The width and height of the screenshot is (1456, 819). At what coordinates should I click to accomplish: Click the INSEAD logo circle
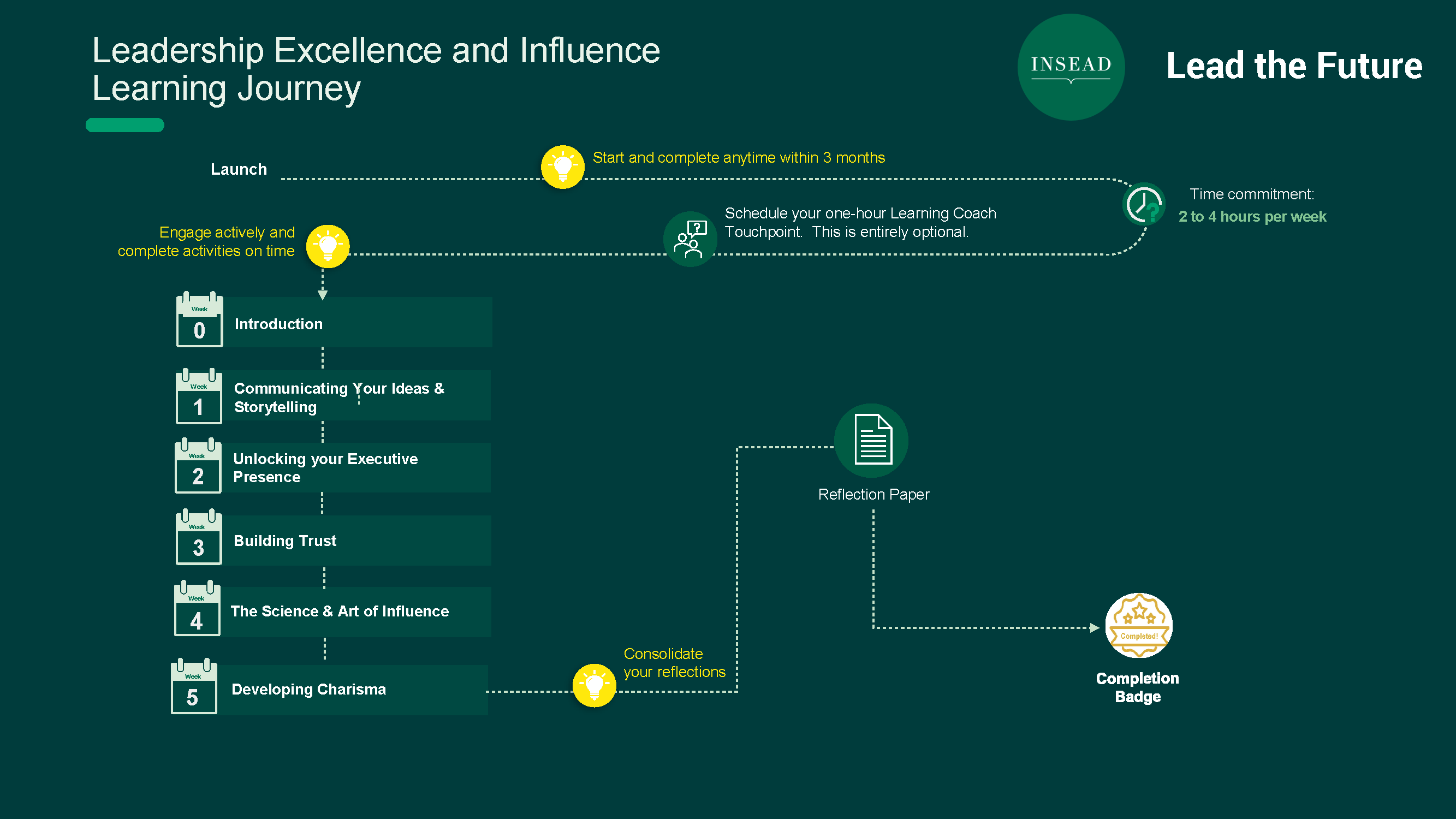click(1071, 67)
